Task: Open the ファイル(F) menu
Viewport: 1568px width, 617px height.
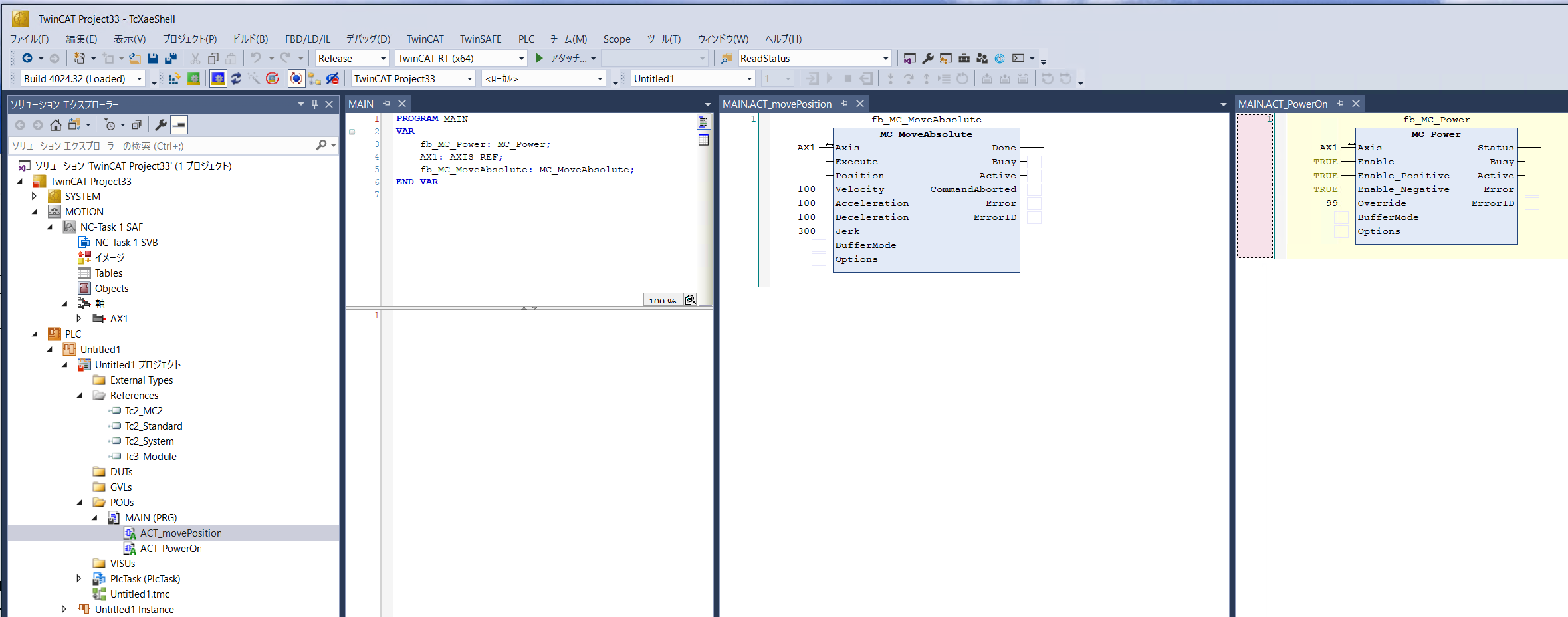Action: click(x=29, y=39)
